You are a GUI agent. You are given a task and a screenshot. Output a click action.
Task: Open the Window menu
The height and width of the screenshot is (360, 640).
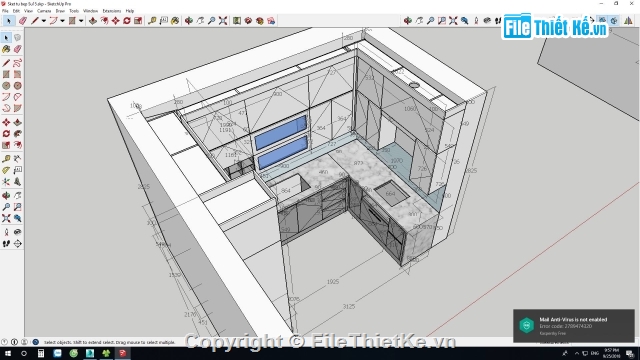pos(90,11)
